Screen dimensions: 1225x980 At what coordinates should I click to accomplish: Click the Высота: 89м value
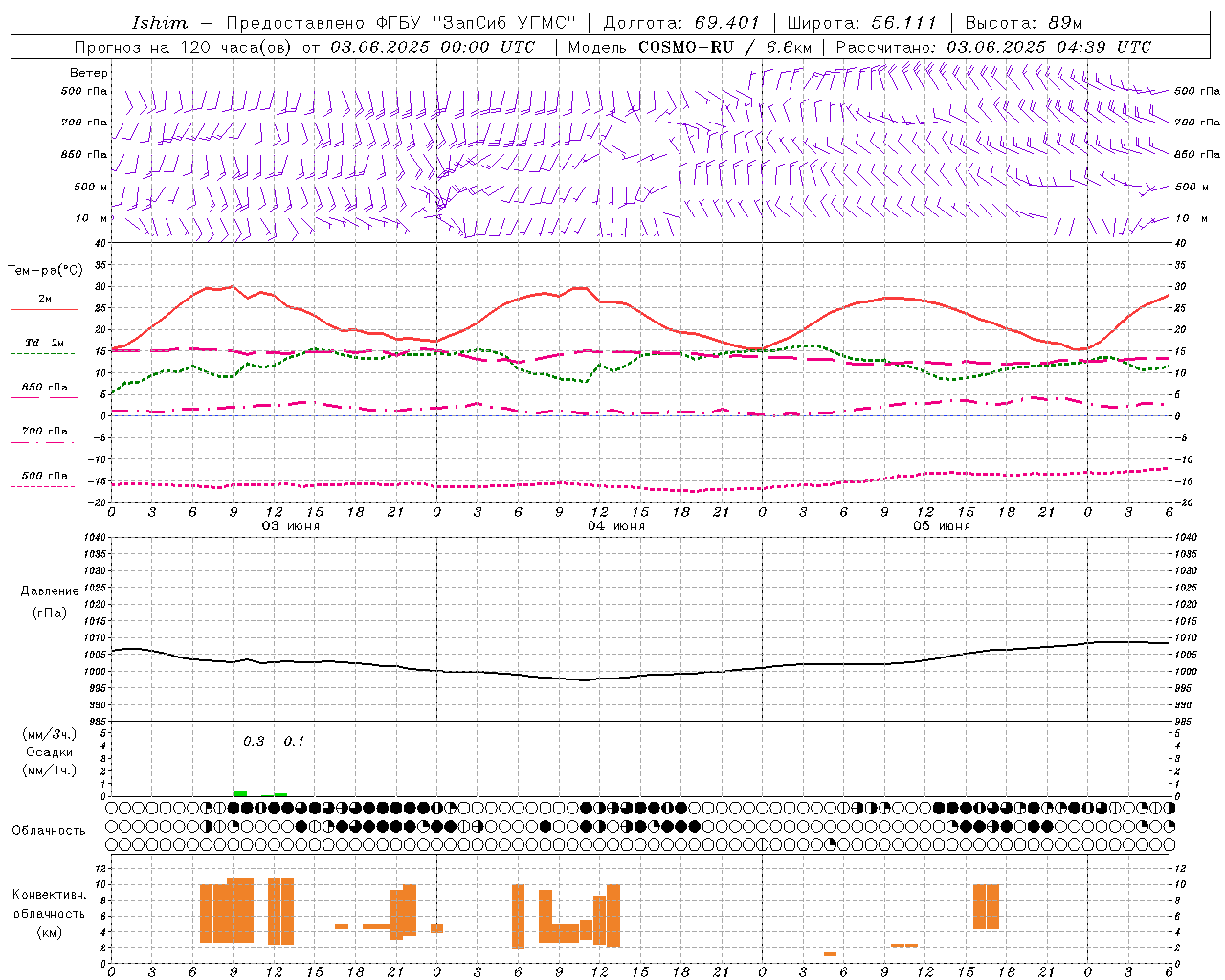coord(1024,23)
